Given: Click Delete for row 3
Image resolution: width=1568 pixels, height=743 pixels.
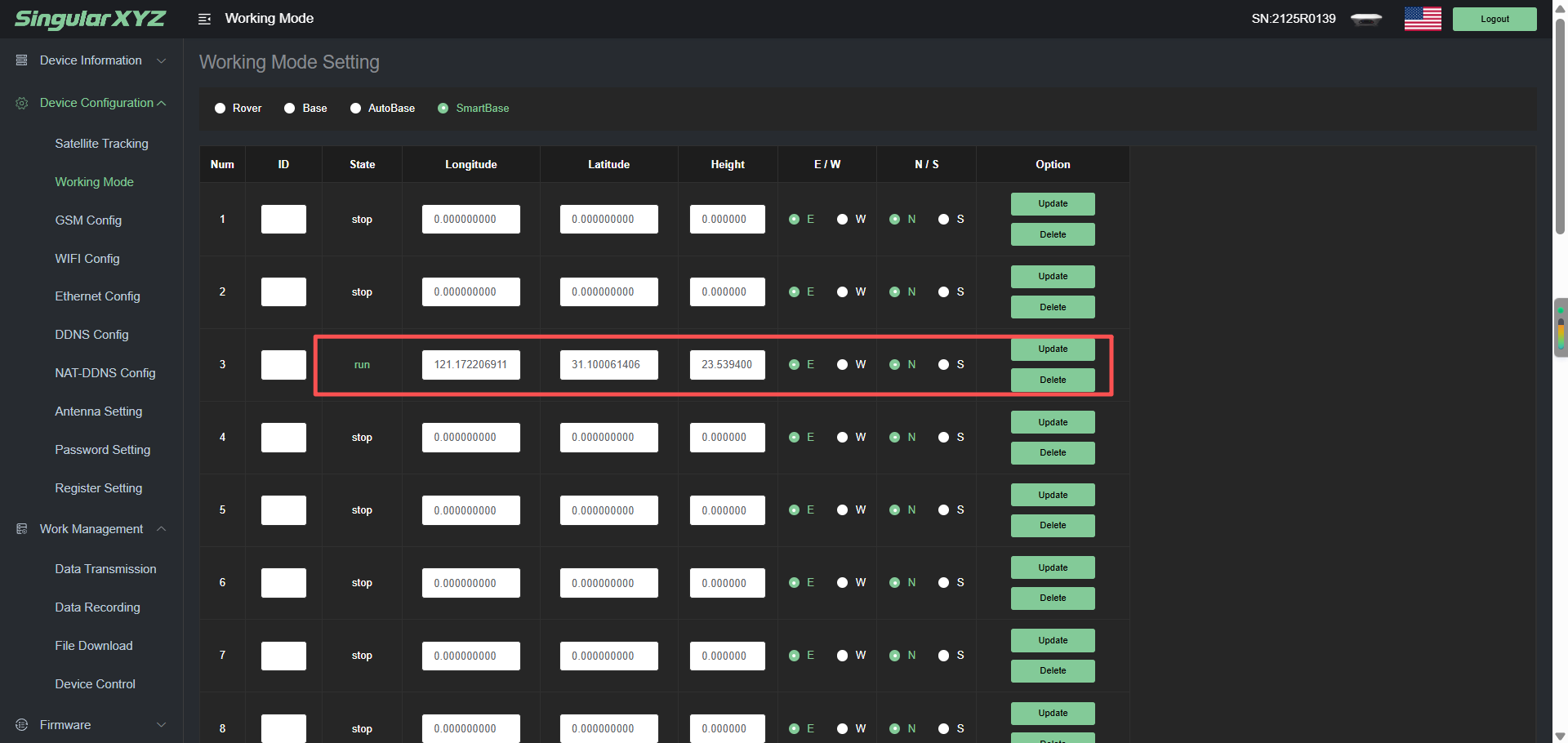Looking at the screenshot, I should coord(1053,380).
